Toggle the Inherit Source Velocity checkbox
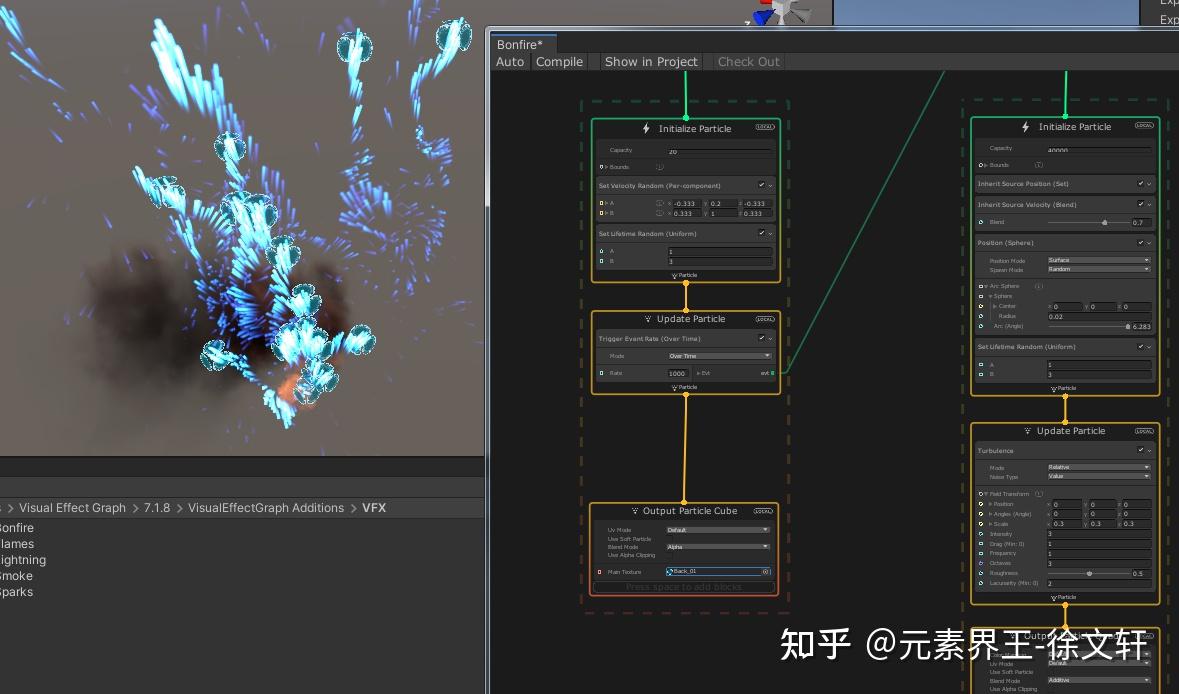The image size is (1179, 694). pyautogui.click(x=1141, y=204)
